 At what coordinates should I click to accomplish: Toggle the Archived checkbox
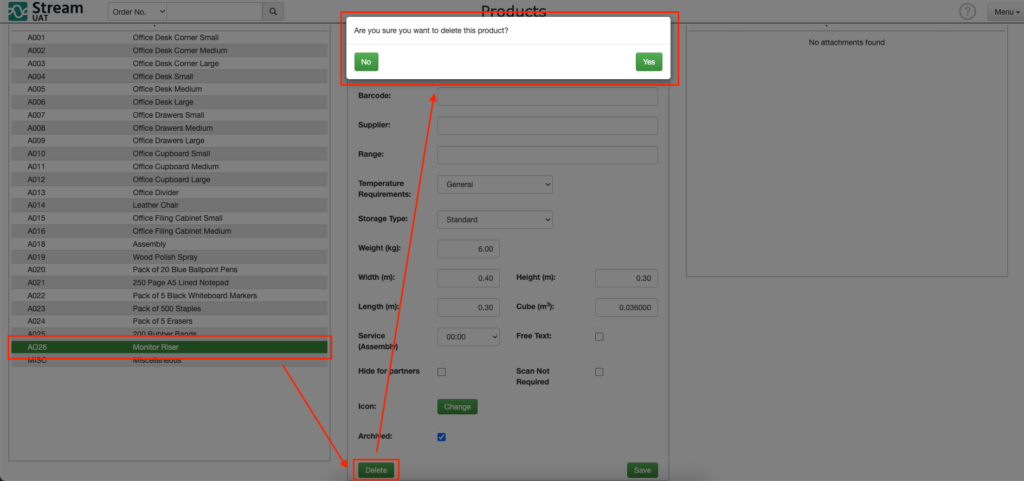[441, 437]
